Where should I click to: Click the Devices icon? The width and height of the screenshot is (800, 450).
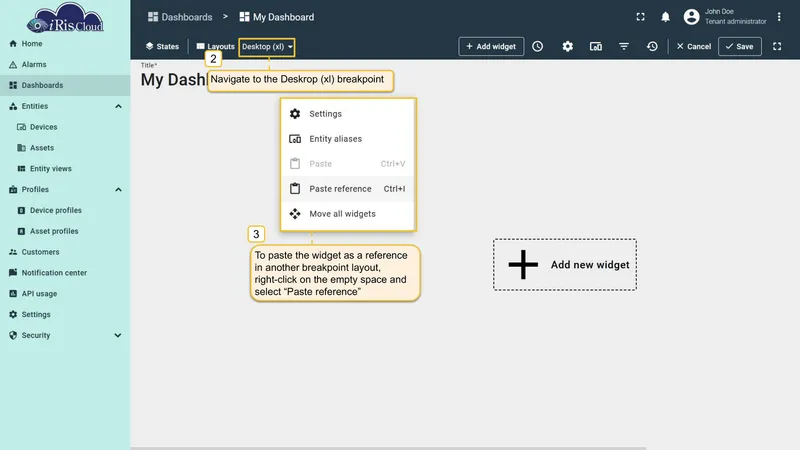point(21,127)
